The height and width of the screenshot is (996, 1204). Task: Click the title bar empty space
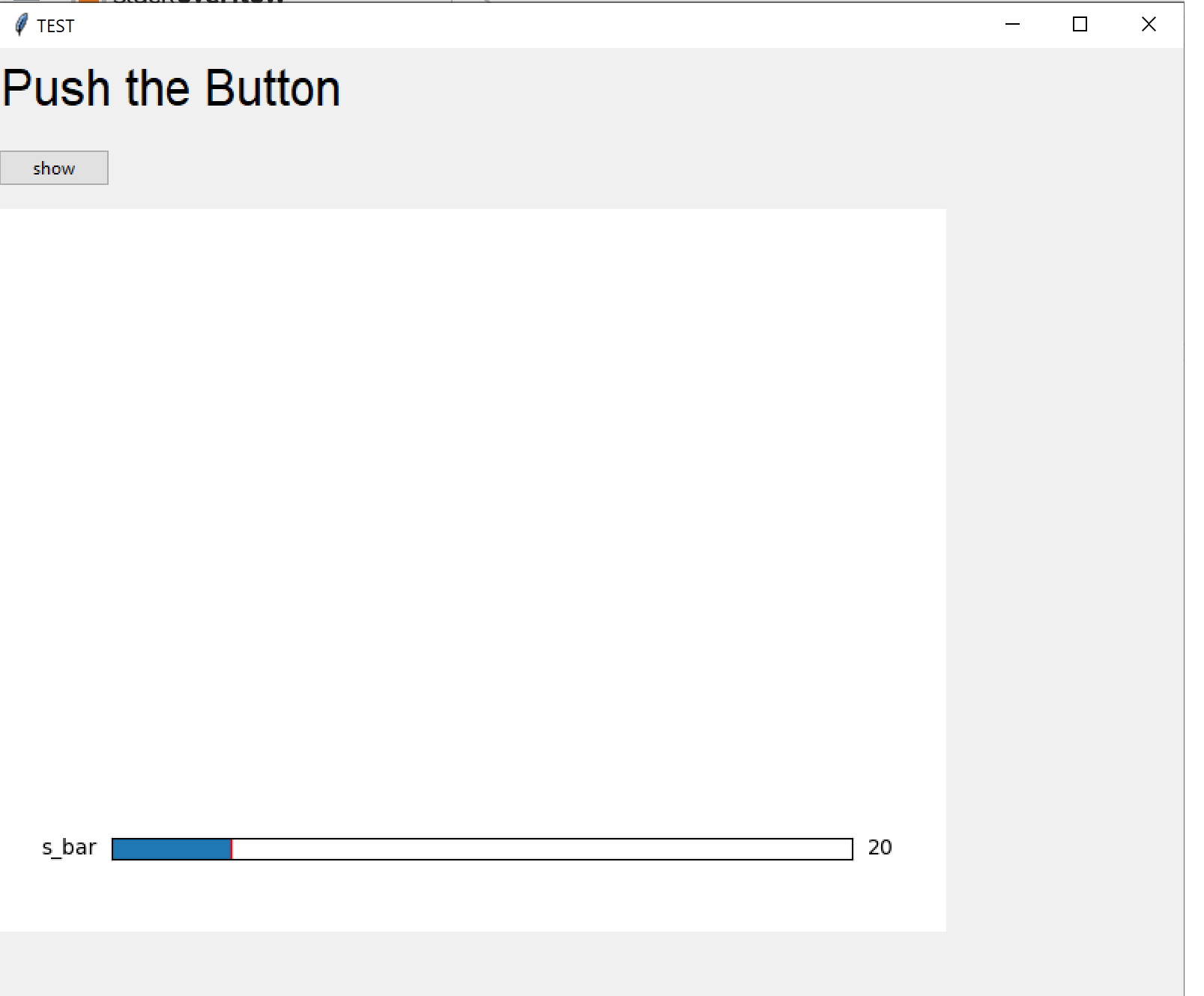[524, 25]
